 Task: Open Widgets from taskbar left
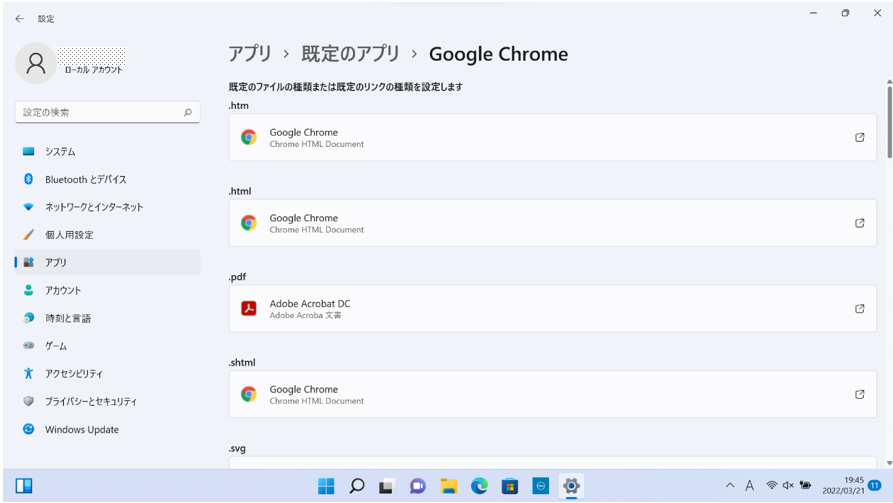tap(24, 486)
